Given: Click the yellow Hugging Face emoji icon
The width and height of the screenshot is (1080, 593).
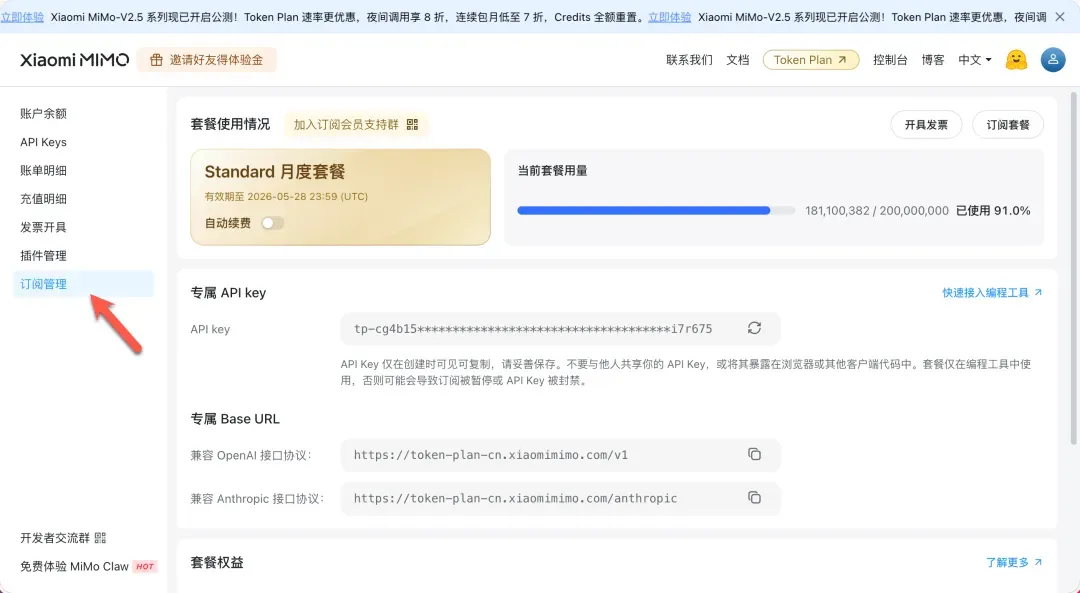Looking at the screenshot, I should pos(1016,60).
